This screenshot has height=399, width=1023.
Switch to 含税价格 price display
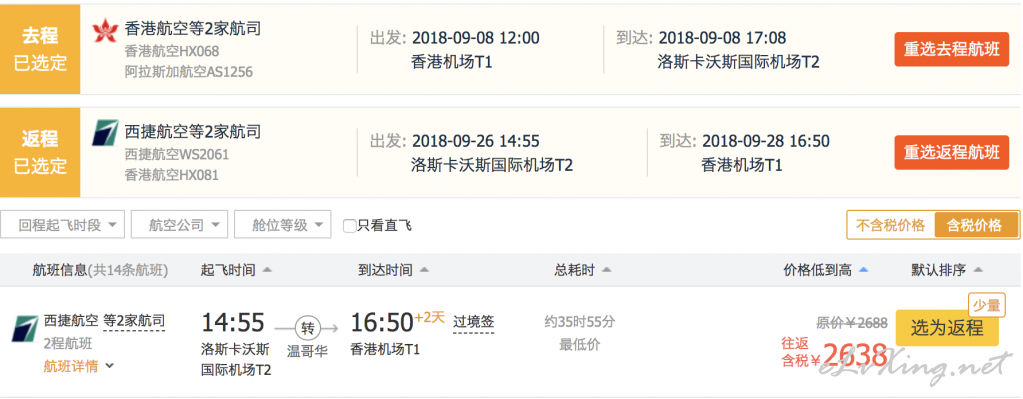[976, 226]
